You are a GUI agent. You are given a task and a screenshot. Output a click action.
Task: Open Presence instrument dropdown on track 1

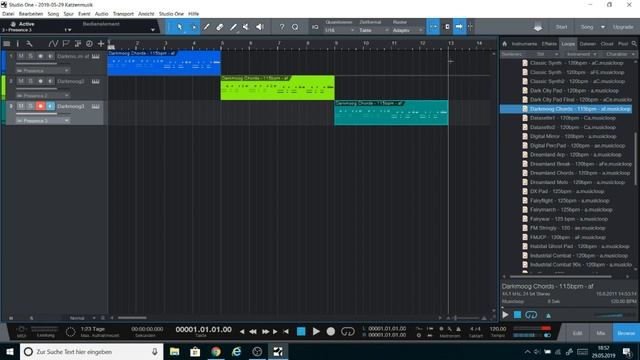coord(42,71)
